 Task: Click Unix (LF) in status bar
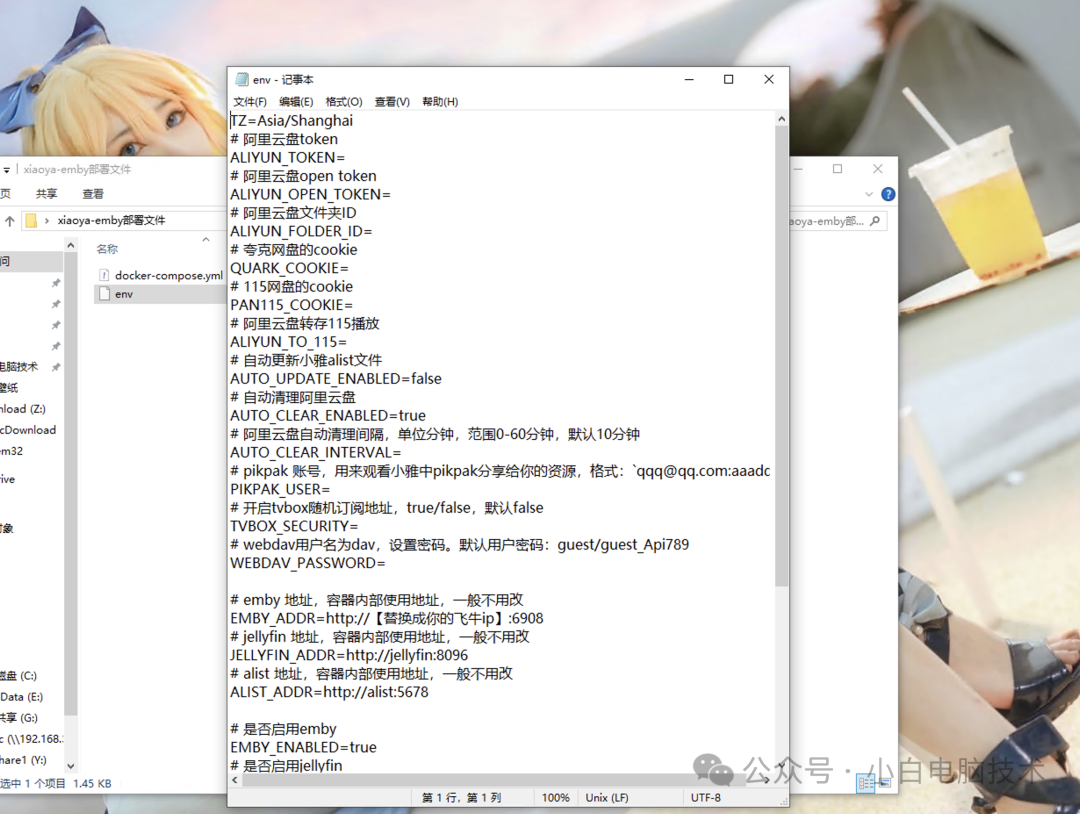[x=607, y=797]
